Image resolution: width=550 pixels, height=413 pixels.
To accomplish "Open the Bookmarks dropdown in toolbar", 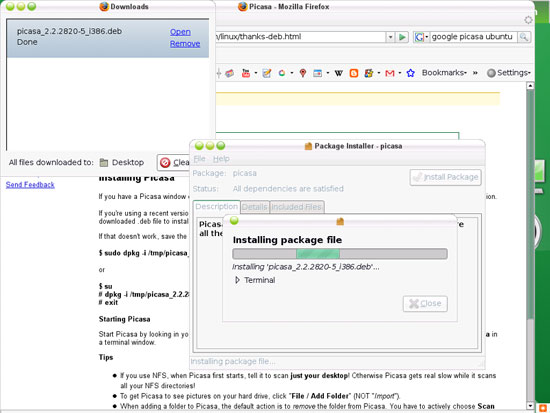I will pos(444,73).
